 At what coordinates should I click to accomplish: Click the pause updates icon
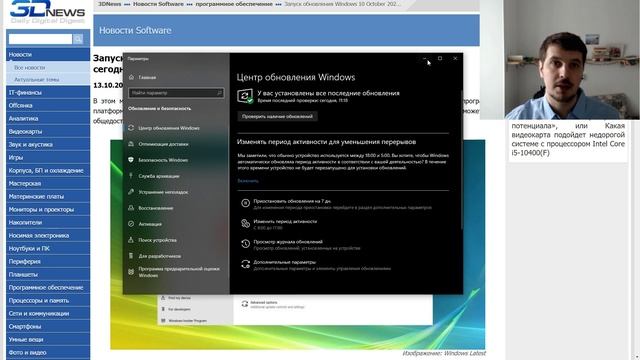pyautogui.click(x=245, y=203)
